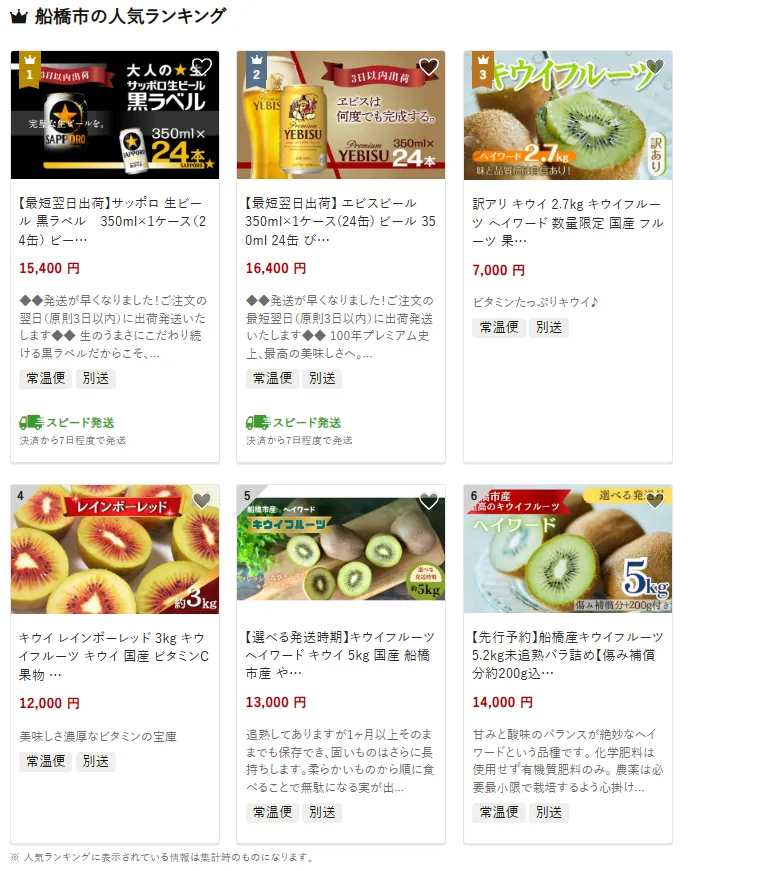Image resolution: width=772 pixels, height=871 pixels.
Task: Open the 【選べる発送時期】キウイフルーツ title link
Action: click(x=340, y=655)
